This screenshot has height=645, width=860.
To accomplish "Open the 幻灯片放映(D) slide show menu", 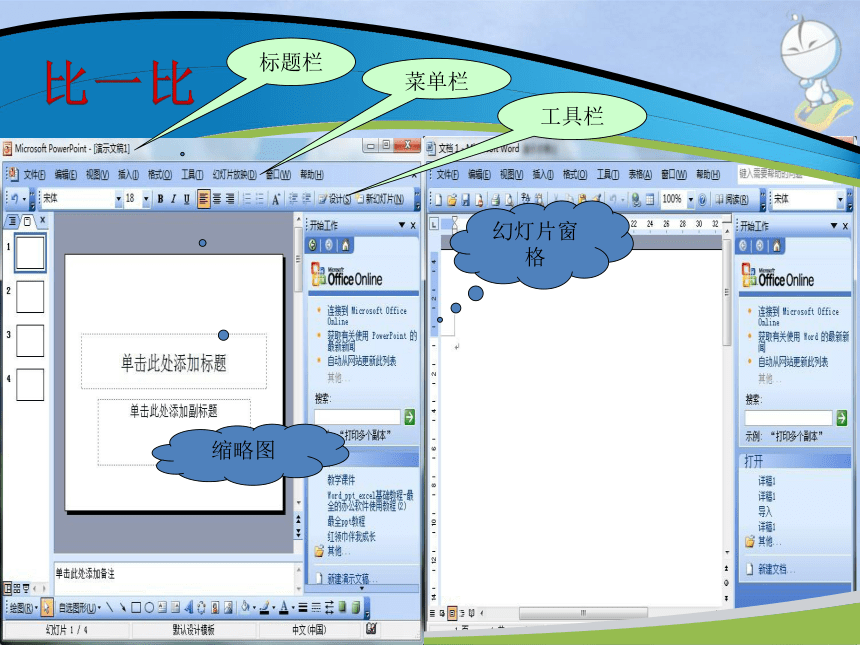I will point(234,174).
